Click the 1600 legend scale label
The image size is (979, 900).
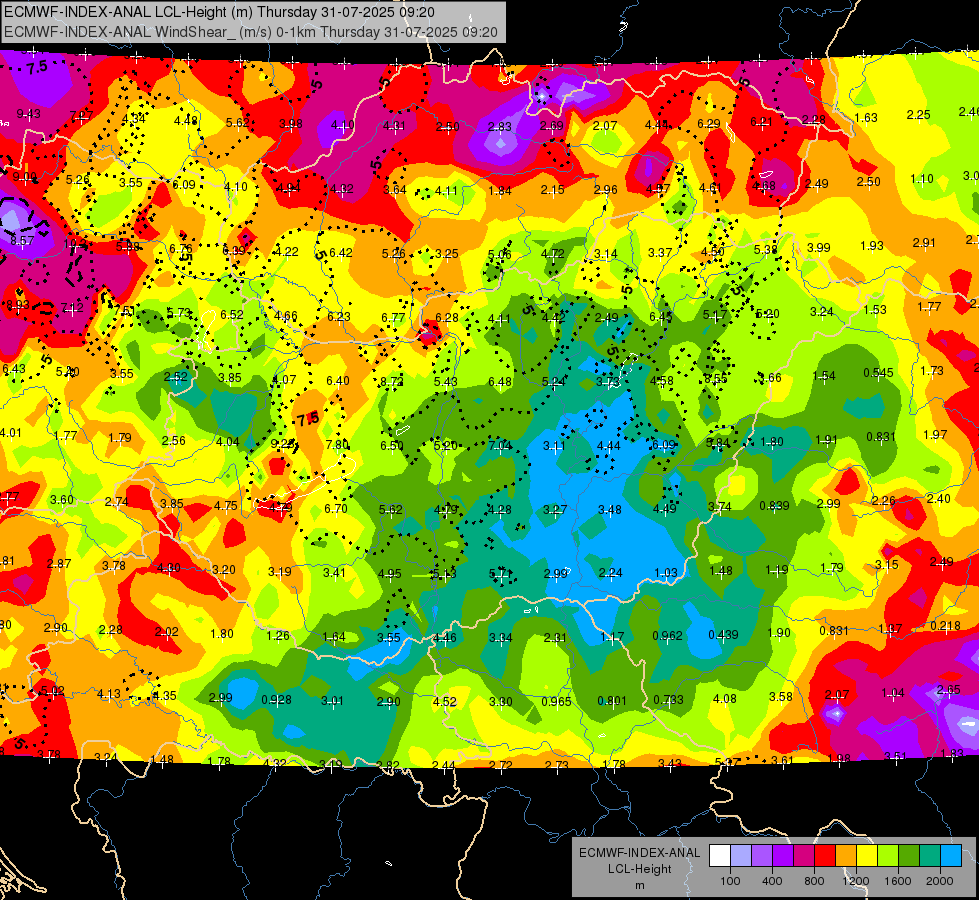click(897, 881)
